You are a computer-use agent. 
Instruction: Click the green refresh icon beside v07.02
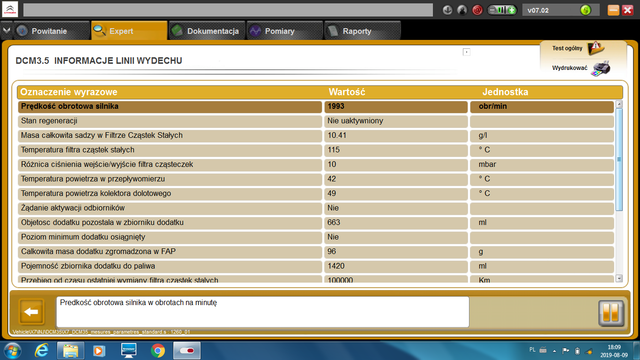585,10
